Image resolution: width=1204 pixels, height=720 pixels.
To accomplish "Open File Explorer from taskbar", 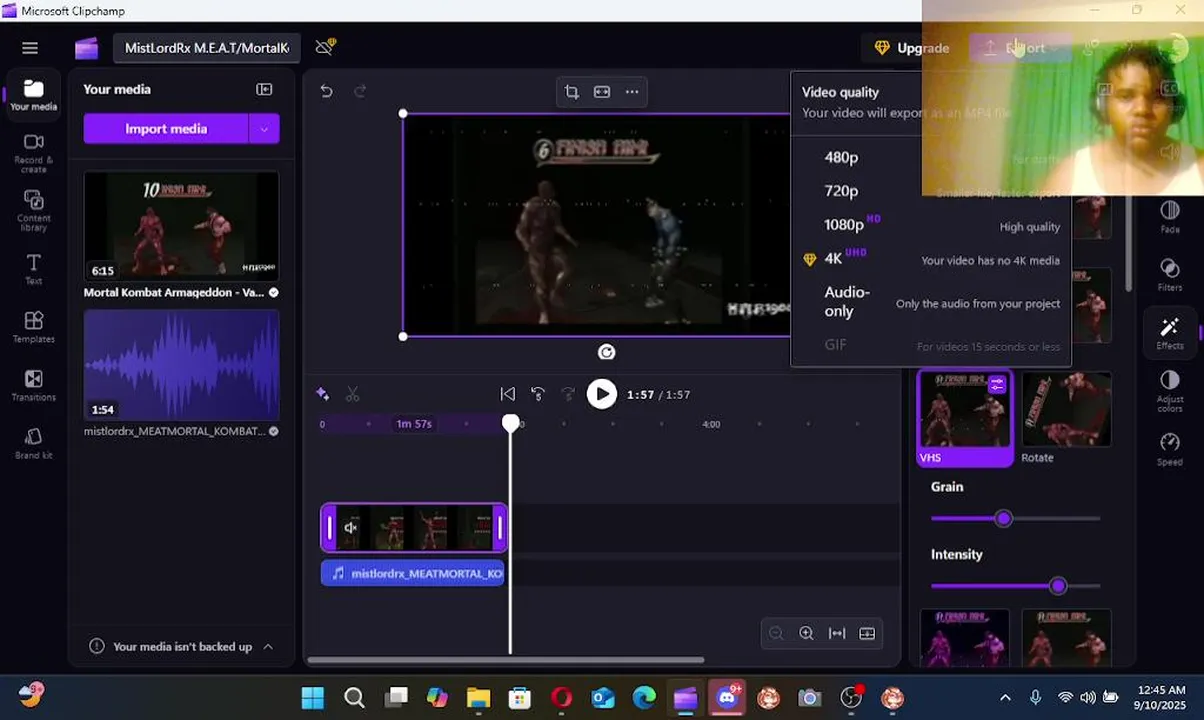I will click(x=478, y=697).
